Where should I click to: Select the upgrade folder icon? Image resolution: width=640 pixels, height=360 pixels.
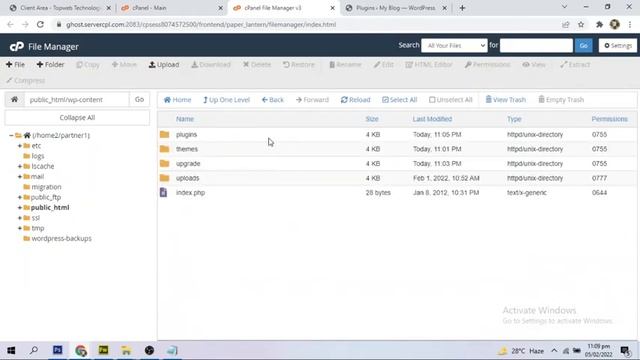pos(164,164)
